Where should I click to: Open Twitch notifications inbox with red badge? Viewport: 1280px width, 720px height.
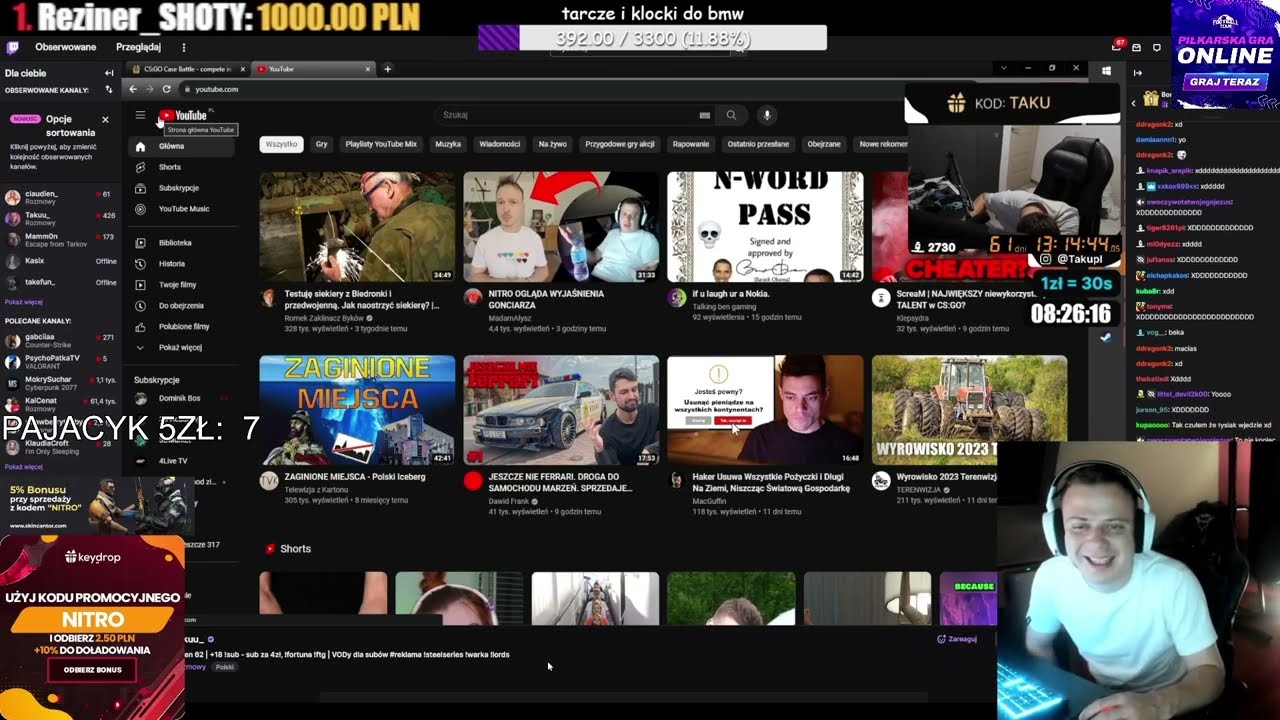pyautogui.click(x=1117, y=47)
